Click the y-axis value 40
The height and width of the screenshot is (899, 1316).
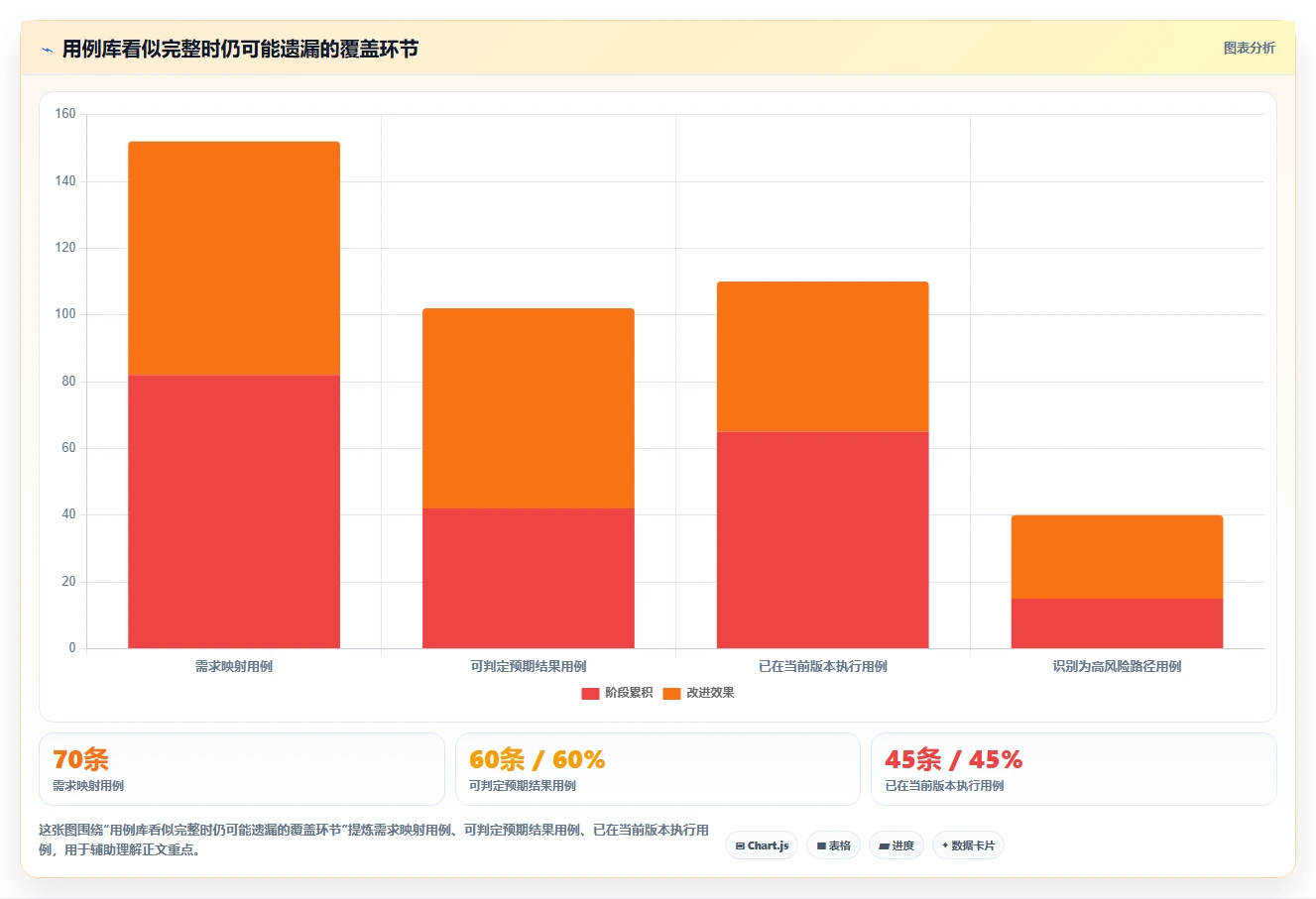coord(68,514)
